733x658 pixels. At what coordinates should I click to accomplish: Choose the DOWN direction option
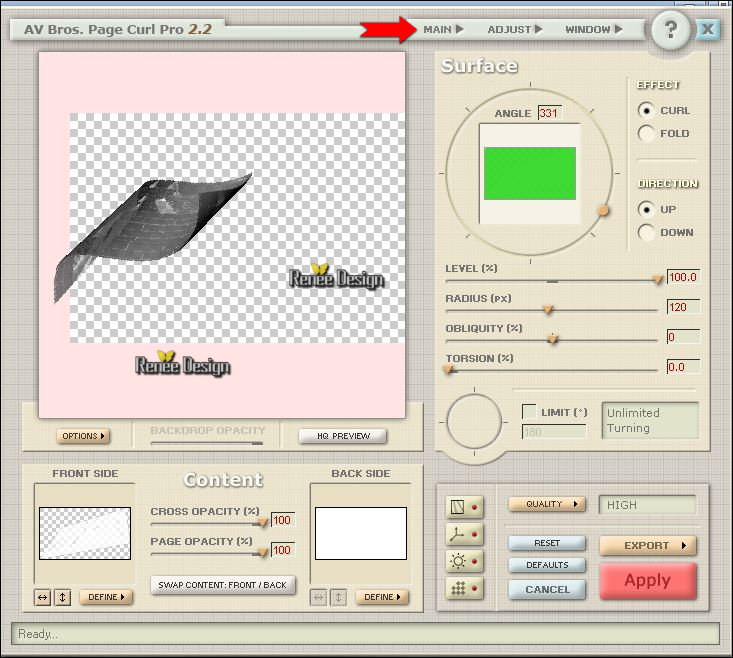pyautogui.click(x=647, y=232)
